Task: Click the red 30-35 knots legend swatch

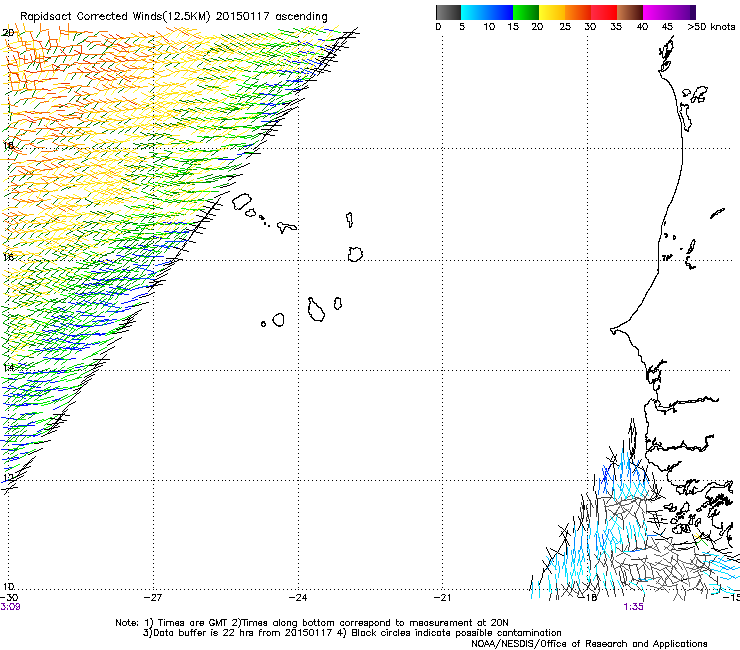Action: [604, 12]
